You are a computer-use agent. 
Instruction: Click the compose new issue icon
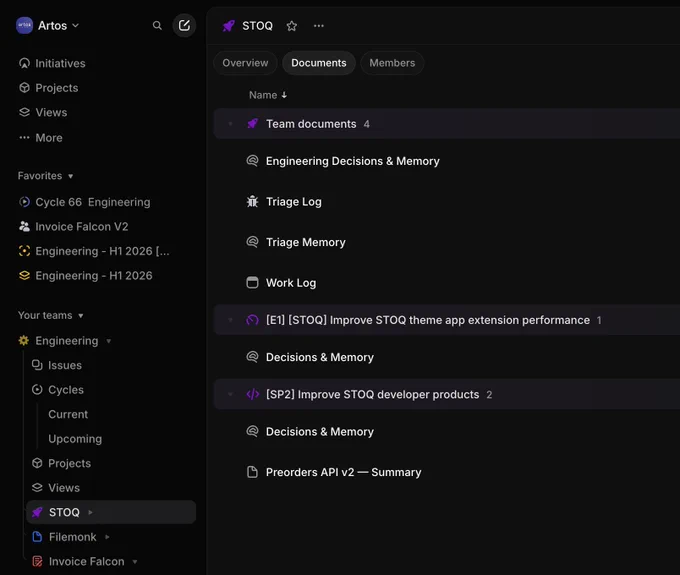pyautogui.click(x=184, y=26)
